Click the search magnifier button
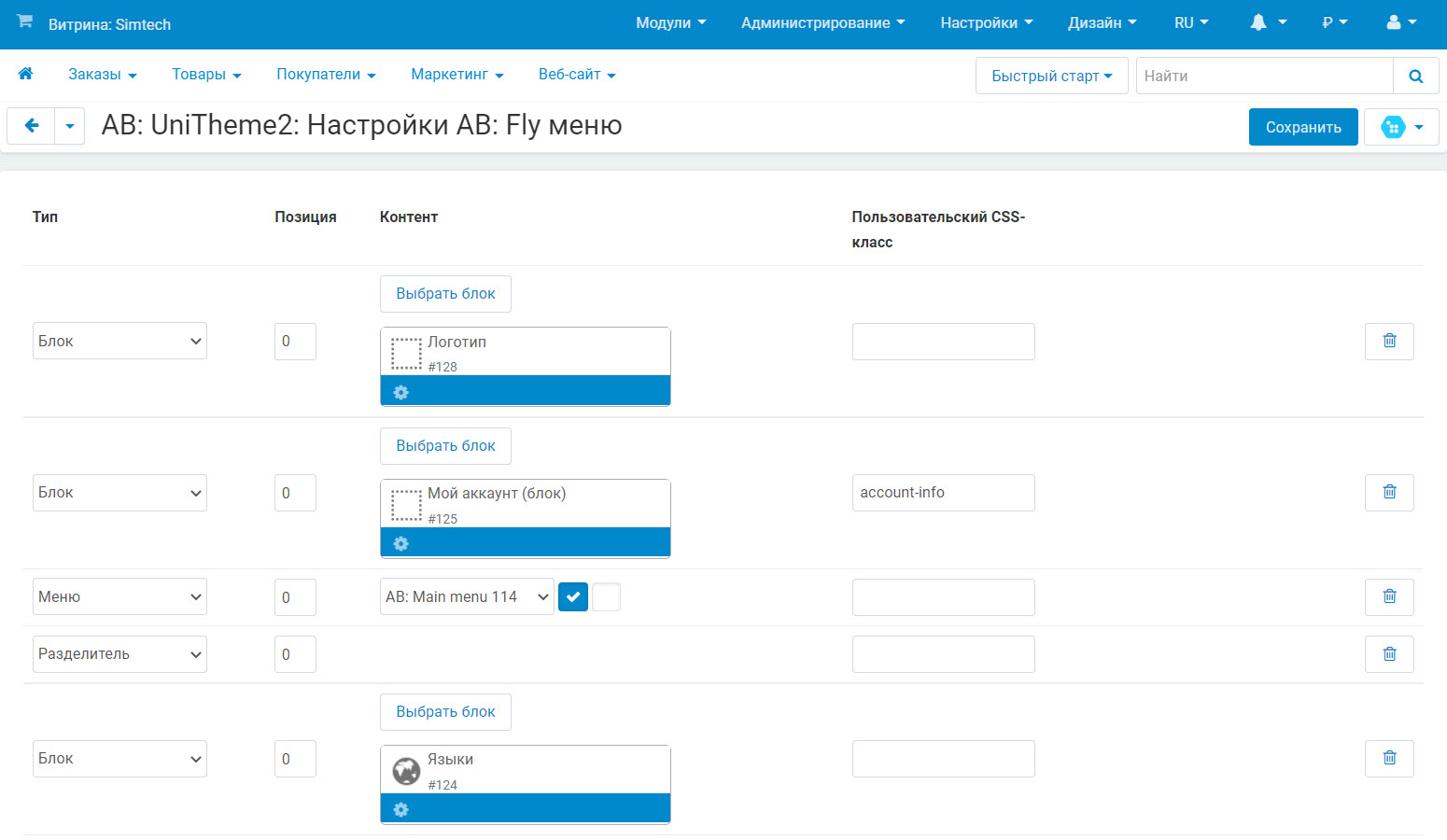This screenshot has height=840, width=1447. pos(1416,76)
